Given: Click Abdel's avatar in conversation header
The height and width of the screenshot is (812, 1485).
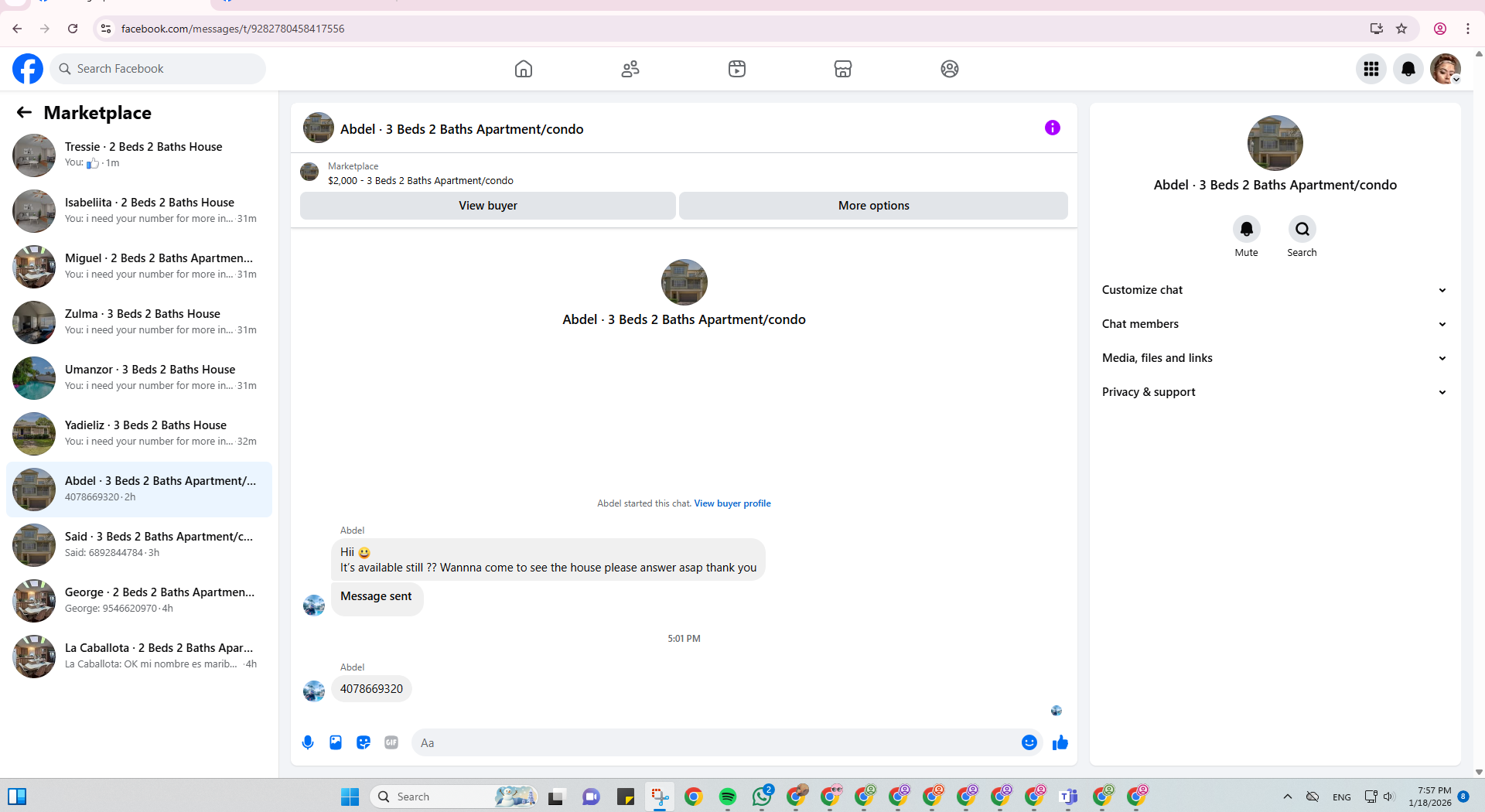Looking at the screenshot, I should coord(319,128).
